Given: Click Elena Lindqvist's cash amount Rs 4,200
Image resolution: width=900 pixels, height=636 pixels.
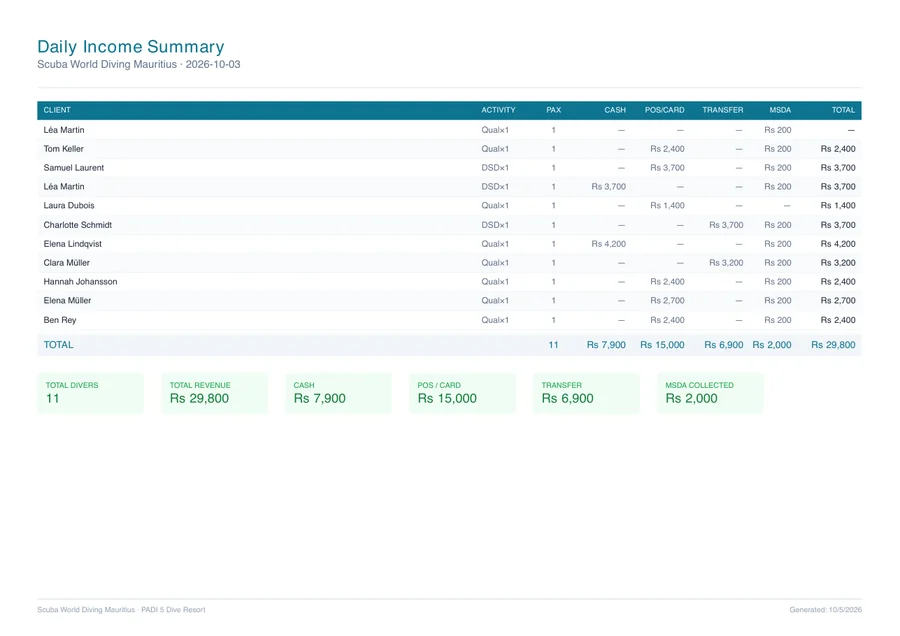Looking at the screenshot, I should 608,243.
